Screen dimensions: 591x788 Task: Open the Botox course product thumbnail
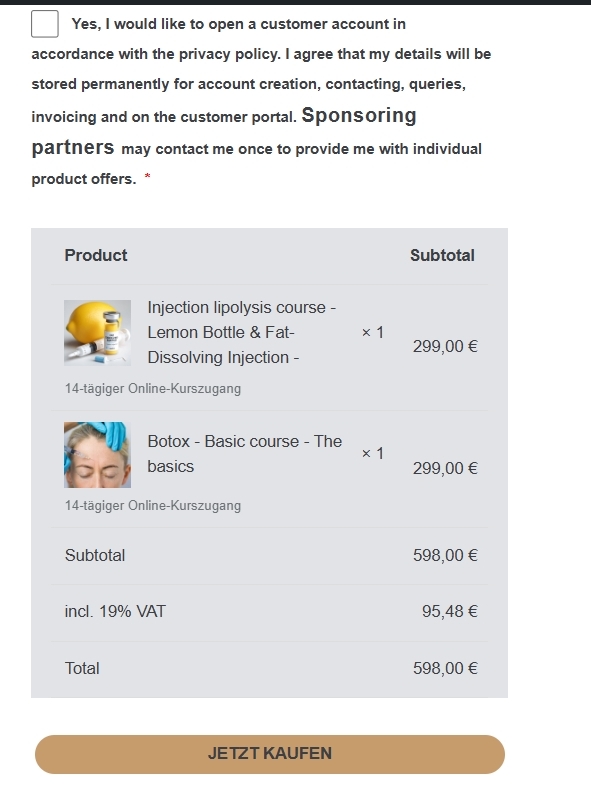pos(97,455)
